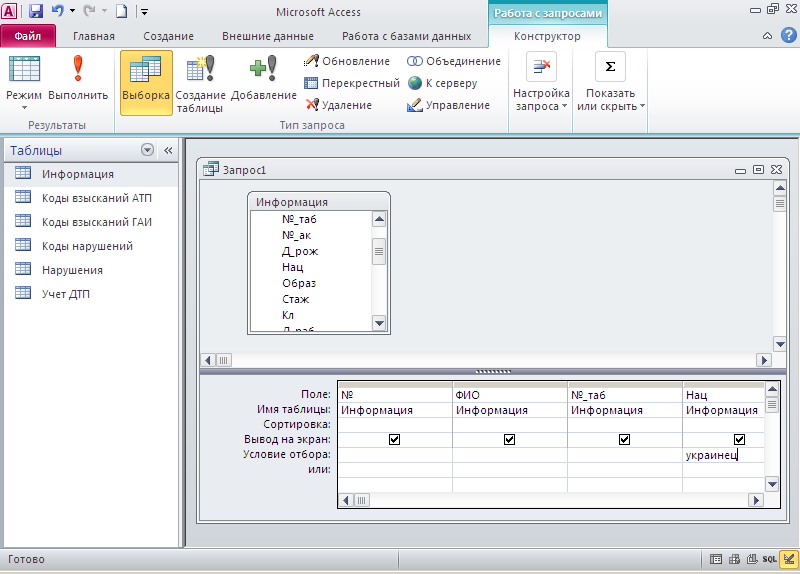Select the Д_рож field in Информация list
The width and height of the screenshot is (800, 574).
click(x=300, y=251)
